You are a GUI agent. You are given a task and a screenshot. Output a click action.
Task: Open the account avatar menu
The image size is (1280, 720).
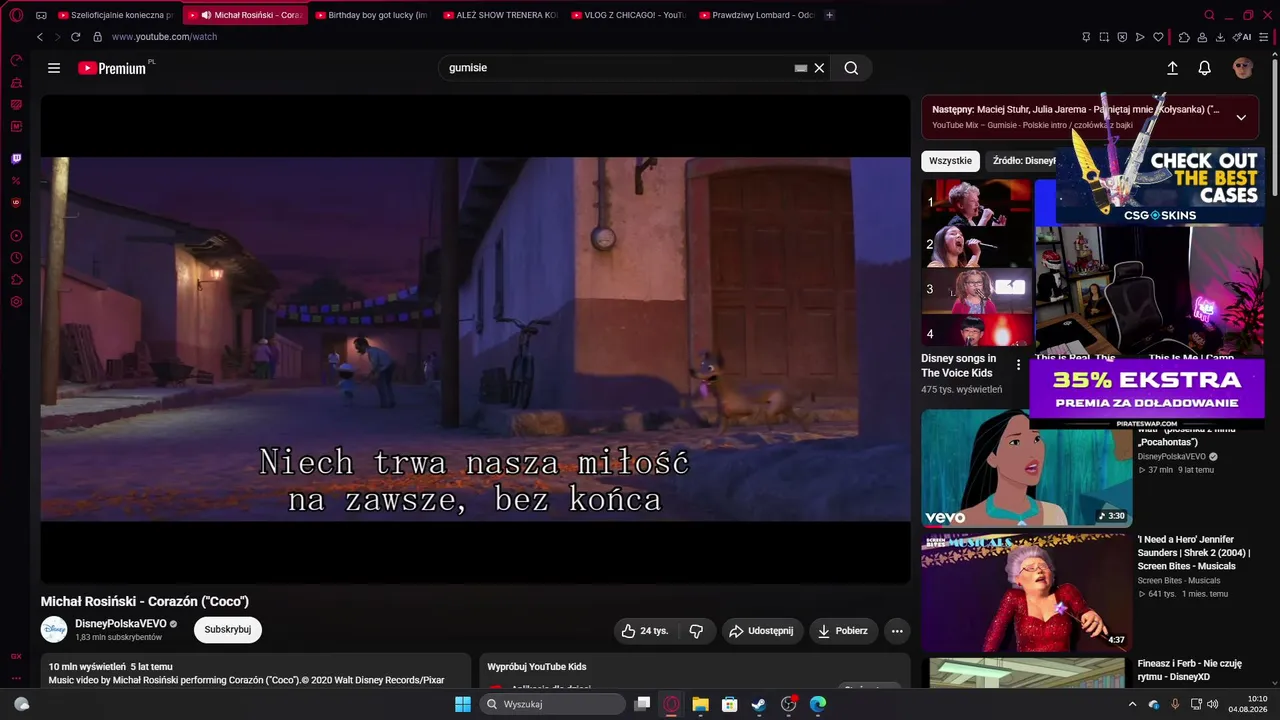point(1243,68)
